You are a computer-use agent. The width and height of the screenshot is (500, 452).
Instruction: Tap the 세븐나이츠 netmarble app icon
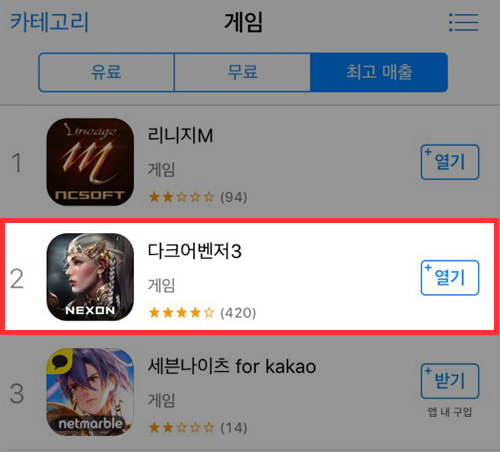pos(90,392)
